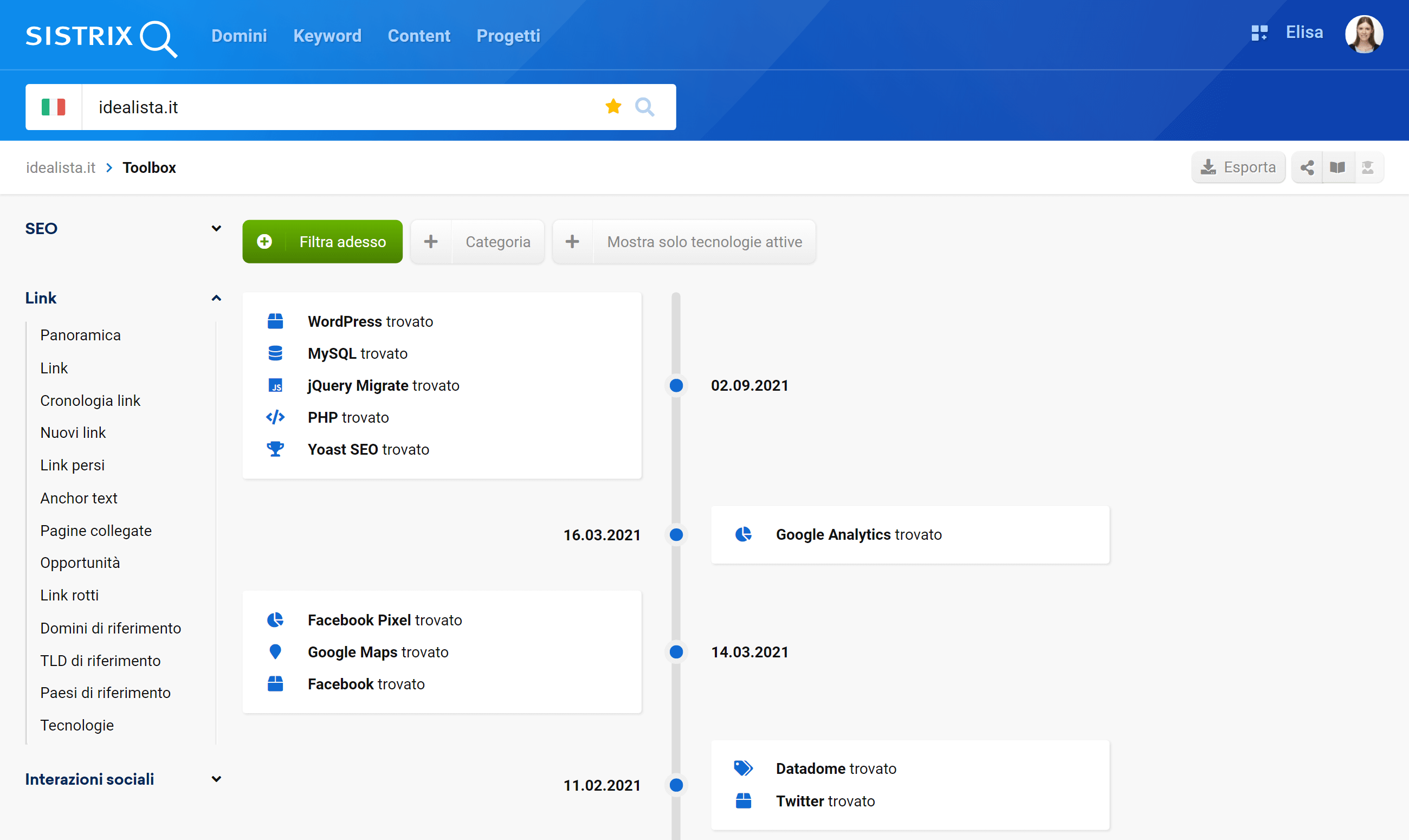The height and width of the screenshot is (840, 1409).
Task: Click the 14.03.2021 timeline dot
Action: click(676, 652)
